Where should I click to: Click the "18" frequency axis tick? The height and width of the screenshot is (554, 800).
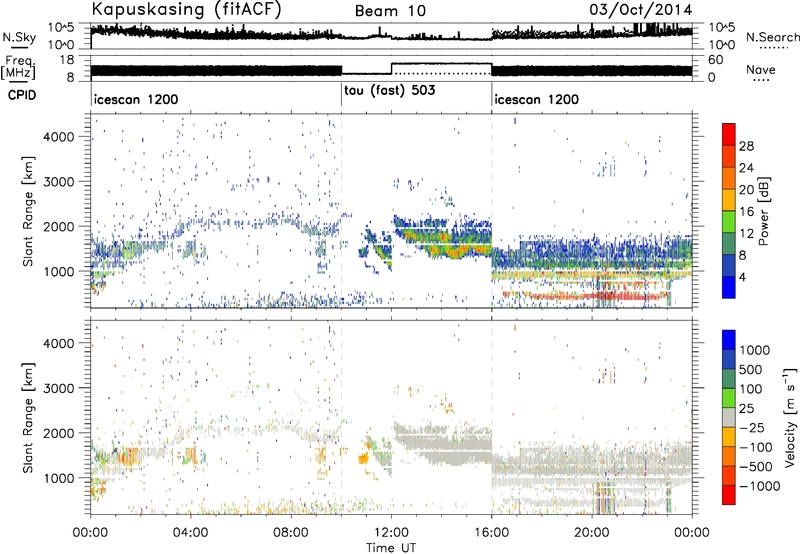pyautogui.click(x=67, y=60)
